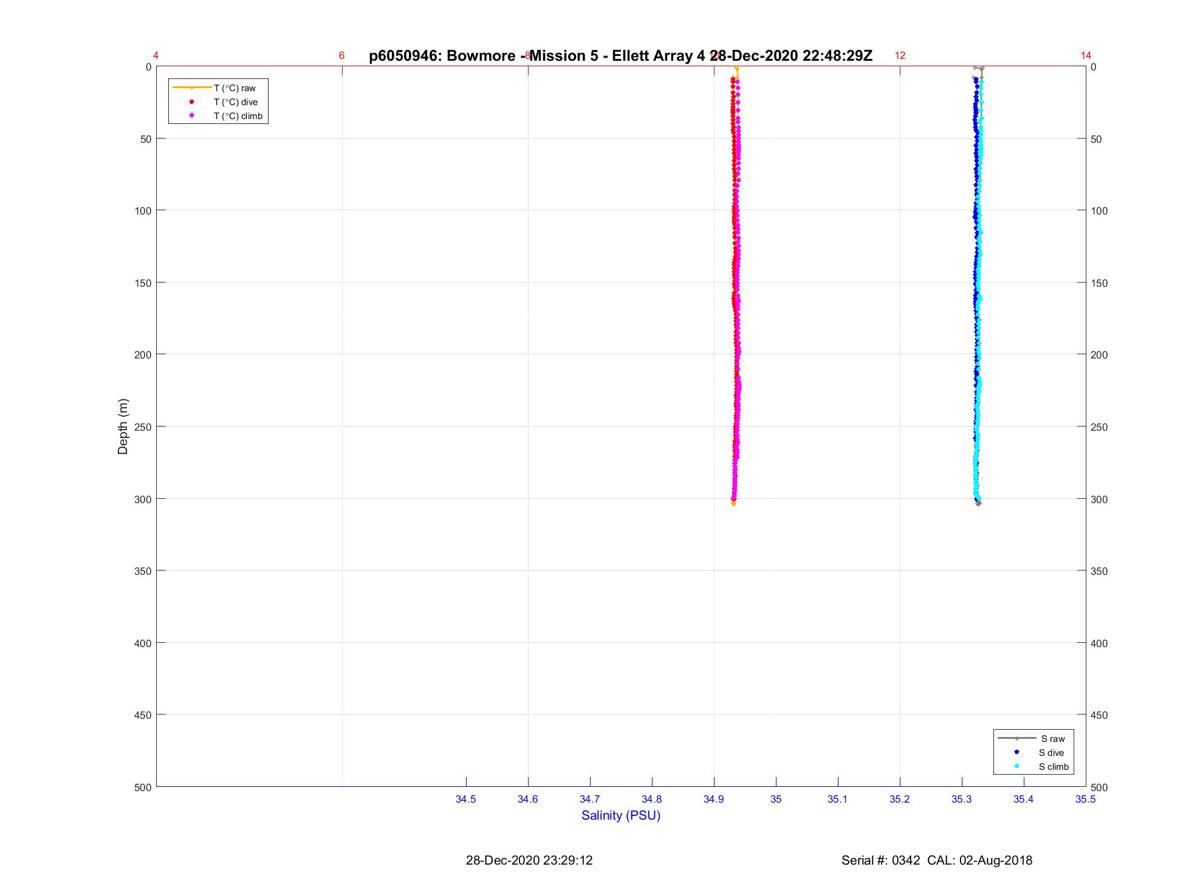Click red temperature tick label 14 at top
This screenshot has height=885, width=1200.
pyautogui.click(x=1086, y=56)
